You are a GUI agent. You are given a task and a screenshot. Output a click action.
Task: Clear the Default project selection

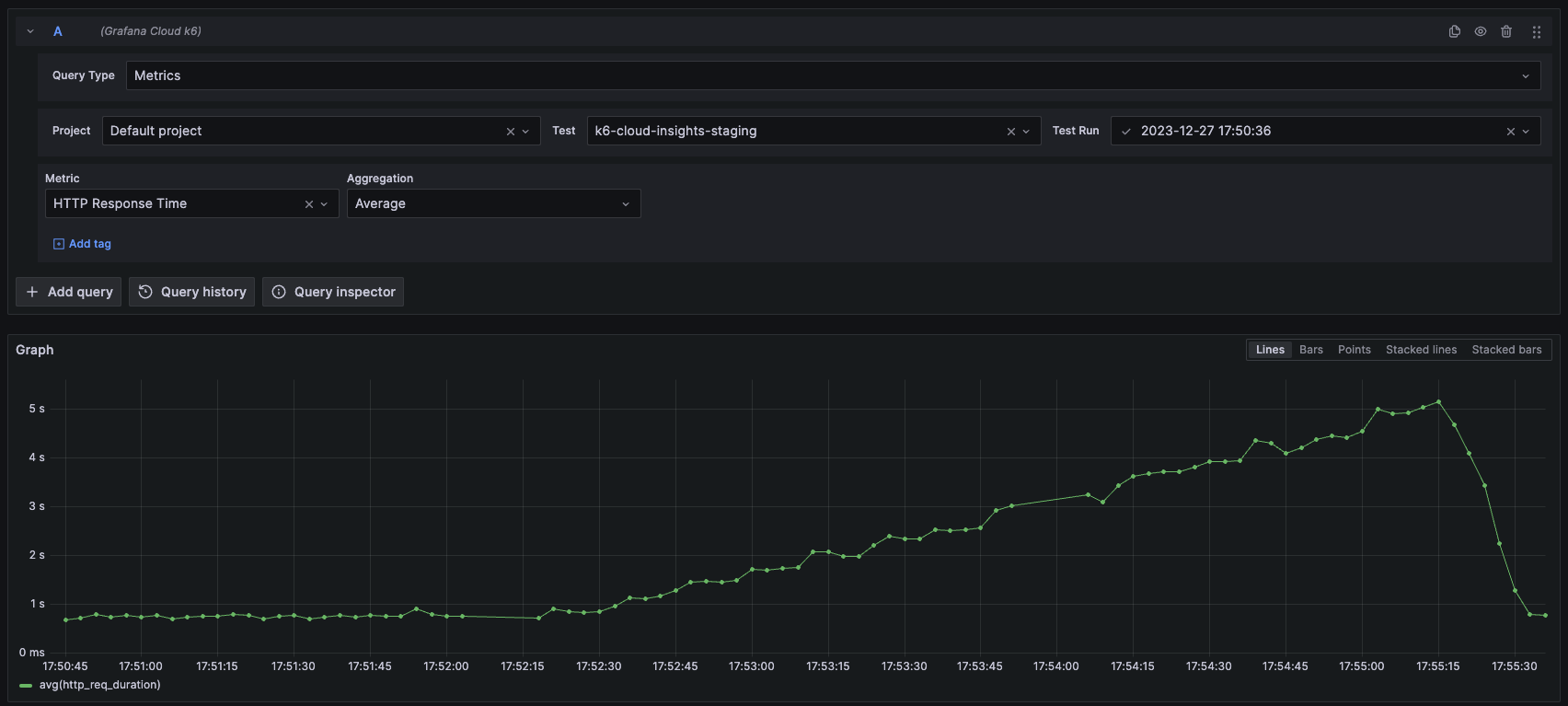(511, 132)
